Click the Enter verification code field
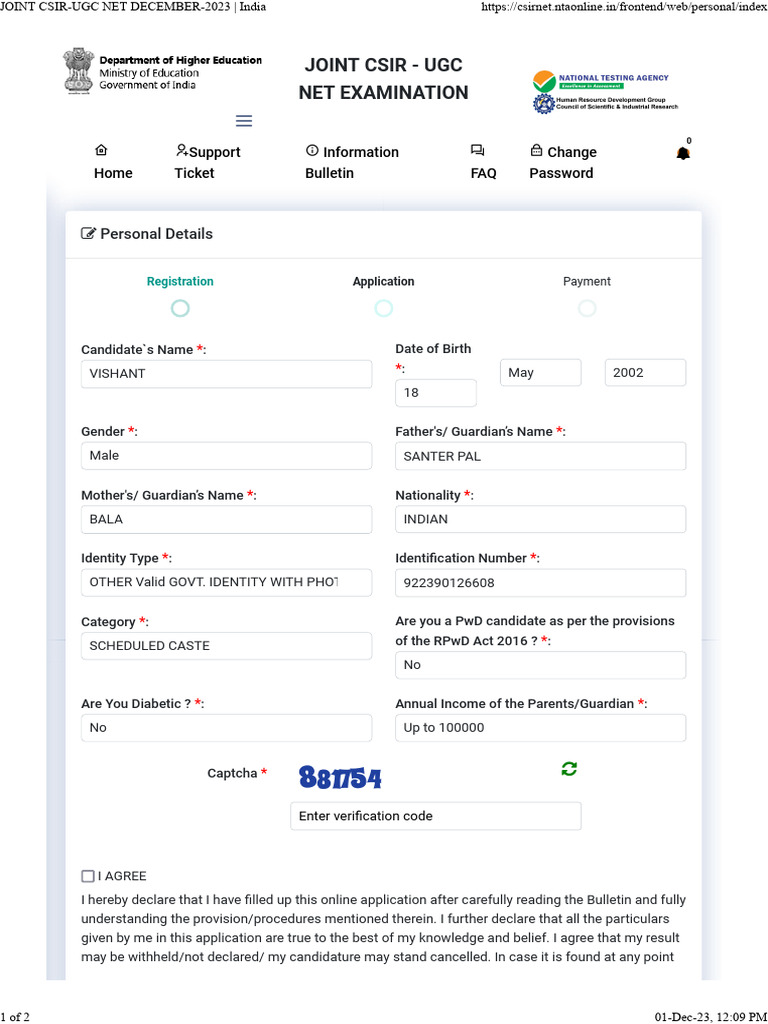The image size is (768, 1024). click(435, 816)
